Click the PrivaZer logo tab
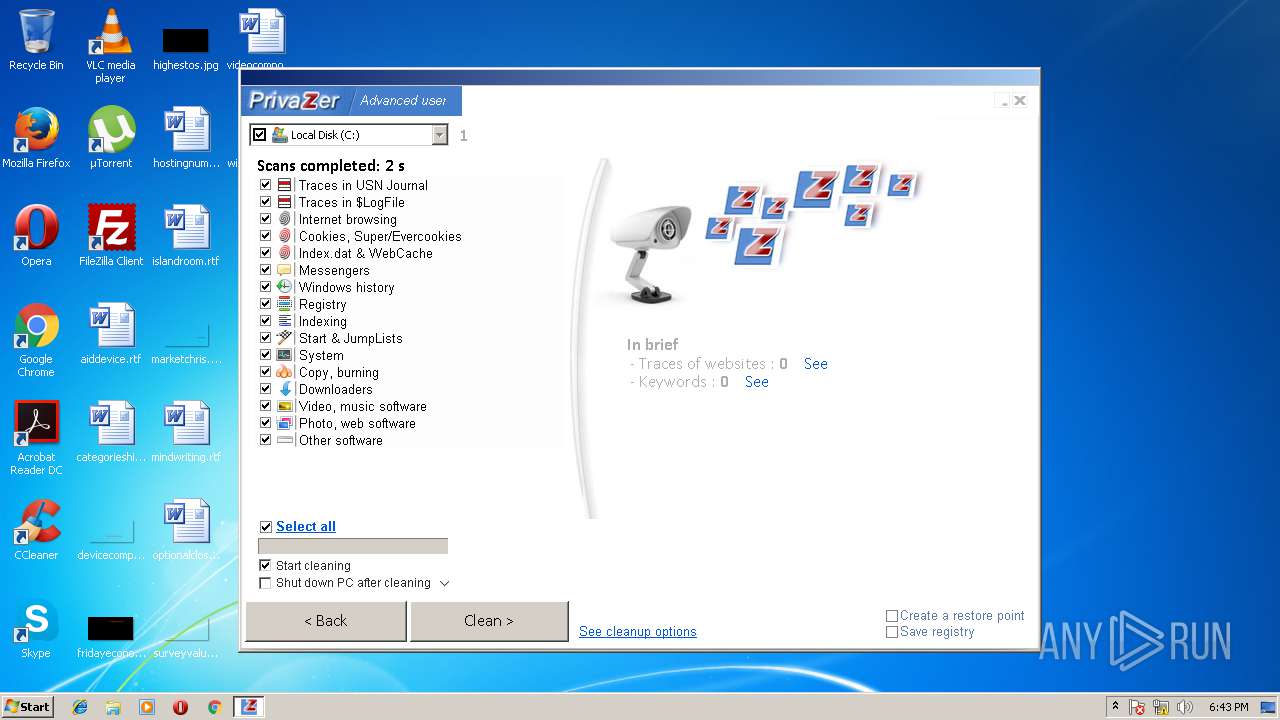 pos(294,100)
